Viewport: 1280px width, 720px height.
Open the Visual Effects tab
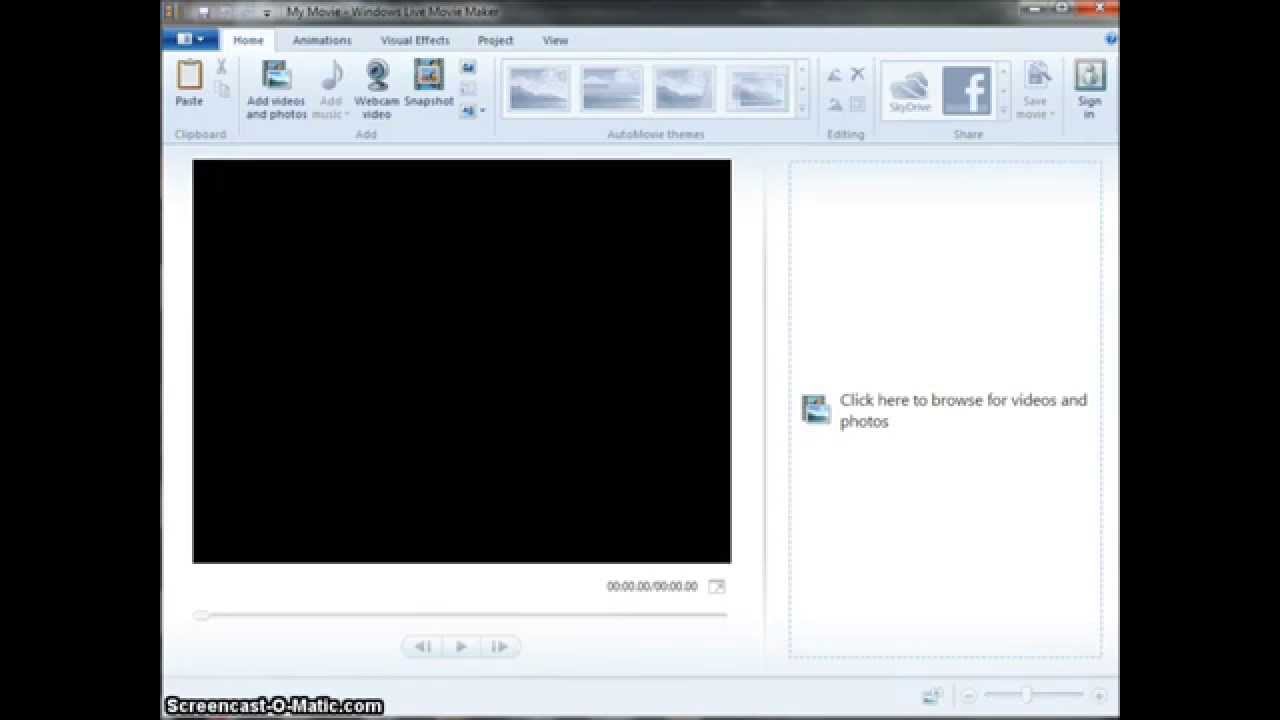pos(415,40)
